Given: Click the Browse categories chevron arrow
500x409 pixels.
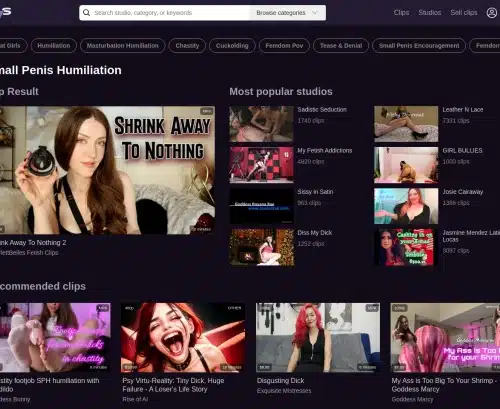Looking at the screenshot, I should 315,13.
